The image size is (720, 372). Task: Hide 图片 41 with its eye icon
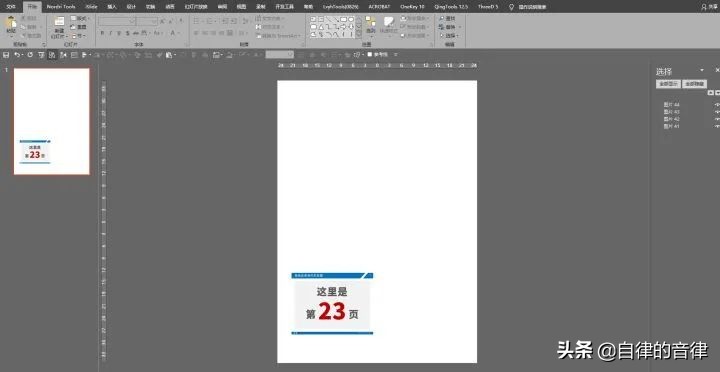[x=717, y=126]
